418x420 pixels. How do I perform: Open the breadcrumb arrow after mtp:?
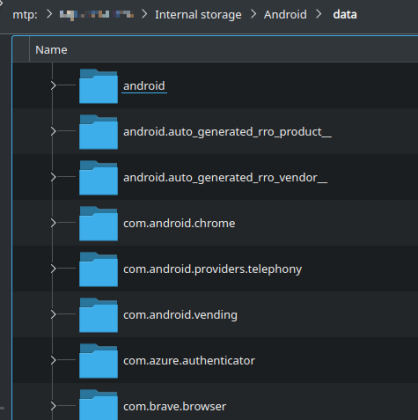(49, 14)
